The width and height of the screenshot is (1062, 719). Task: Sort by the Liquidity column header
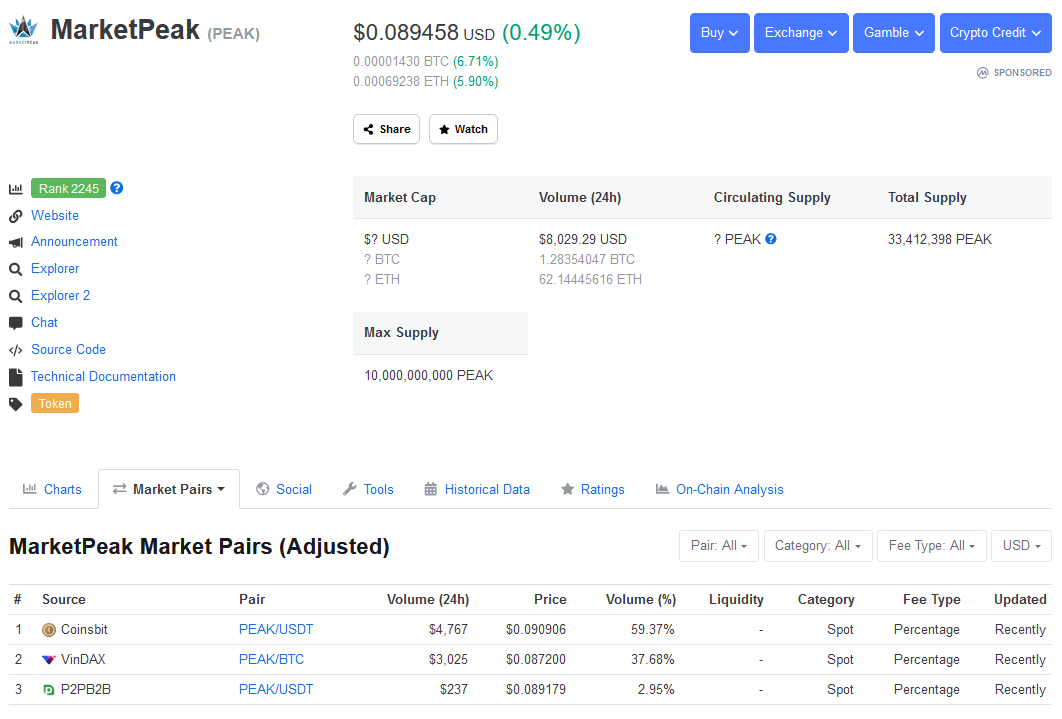point(736,600)
